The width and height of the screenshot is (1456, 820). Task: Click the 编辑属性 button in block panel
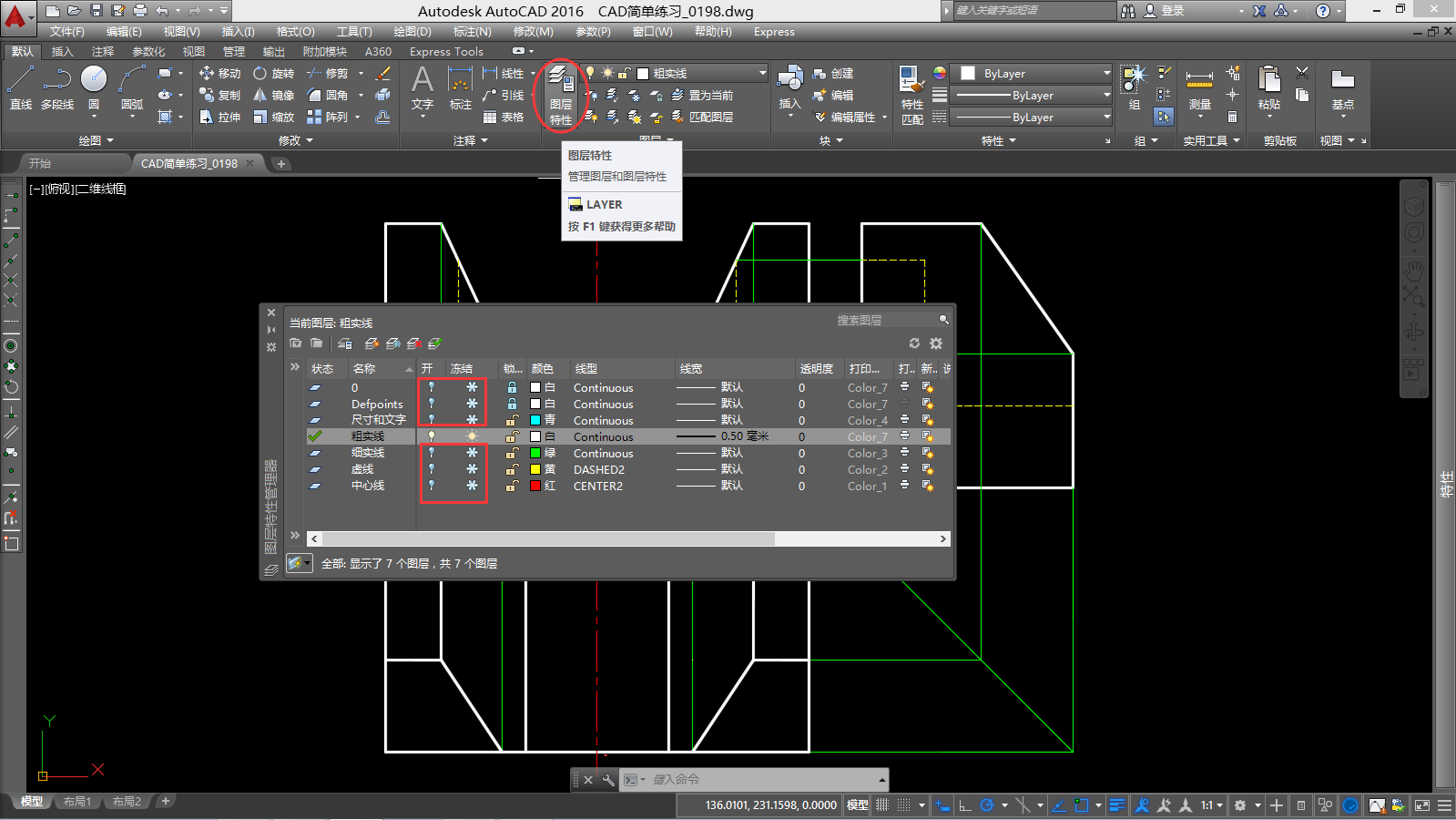click(x=852, y=117)
